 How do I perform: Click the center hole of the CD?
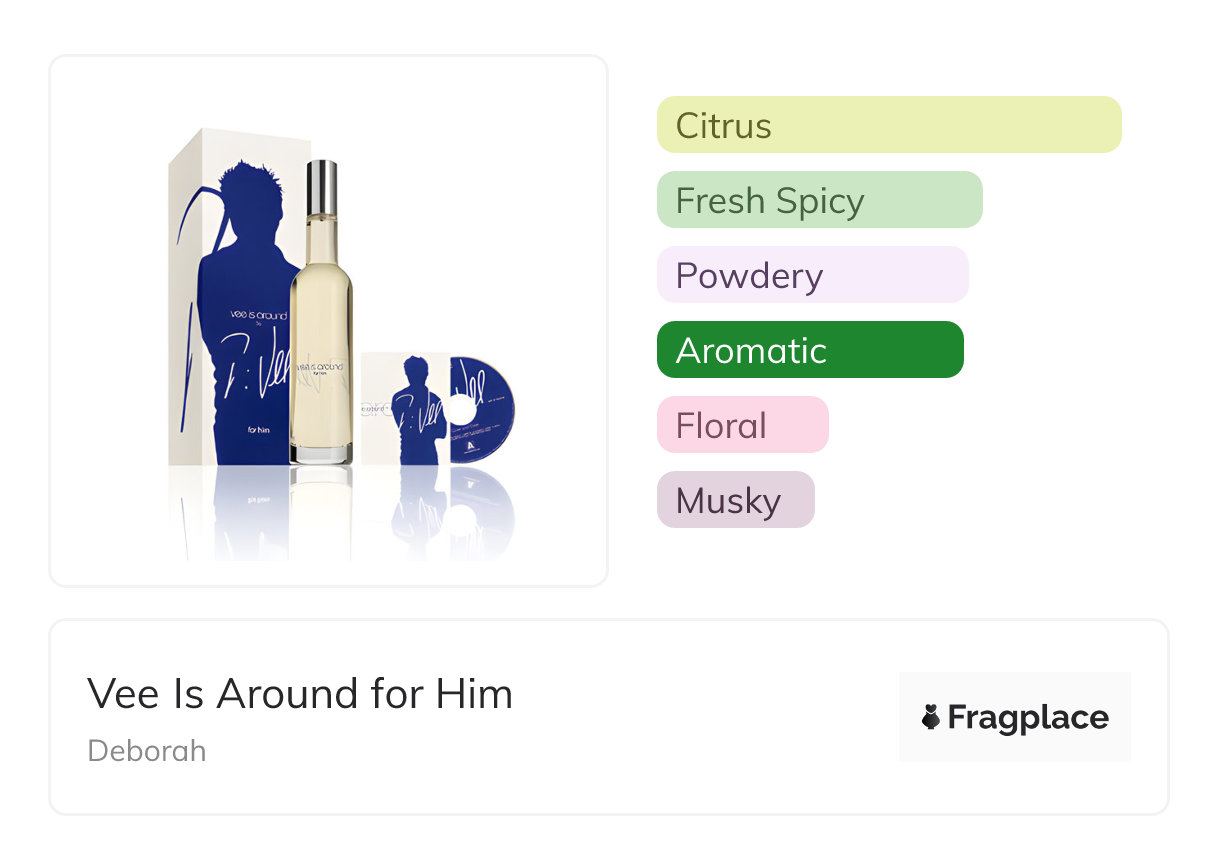click(x=462, y=409)
